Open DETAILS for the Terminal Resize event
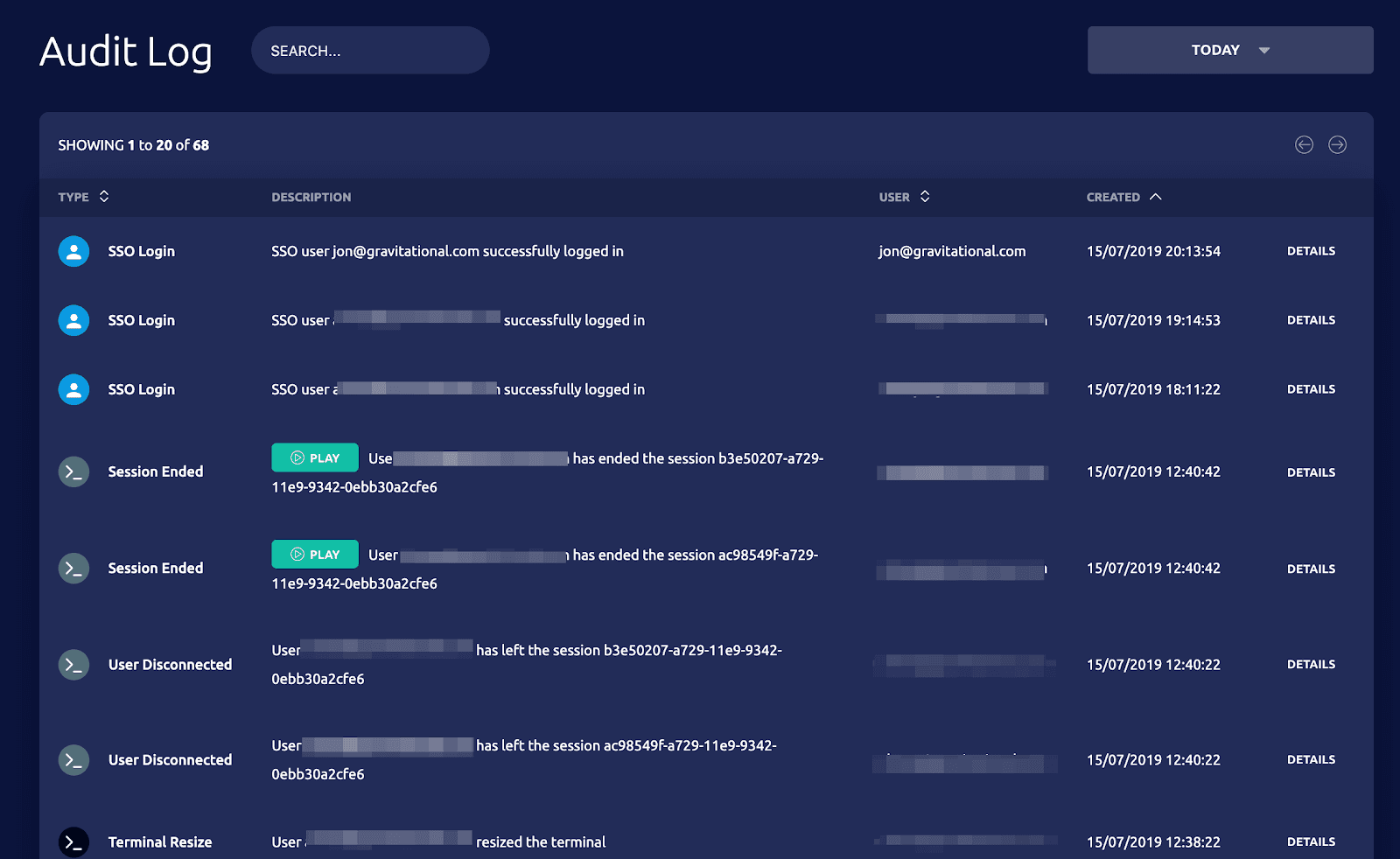 tap(1311, 842)
